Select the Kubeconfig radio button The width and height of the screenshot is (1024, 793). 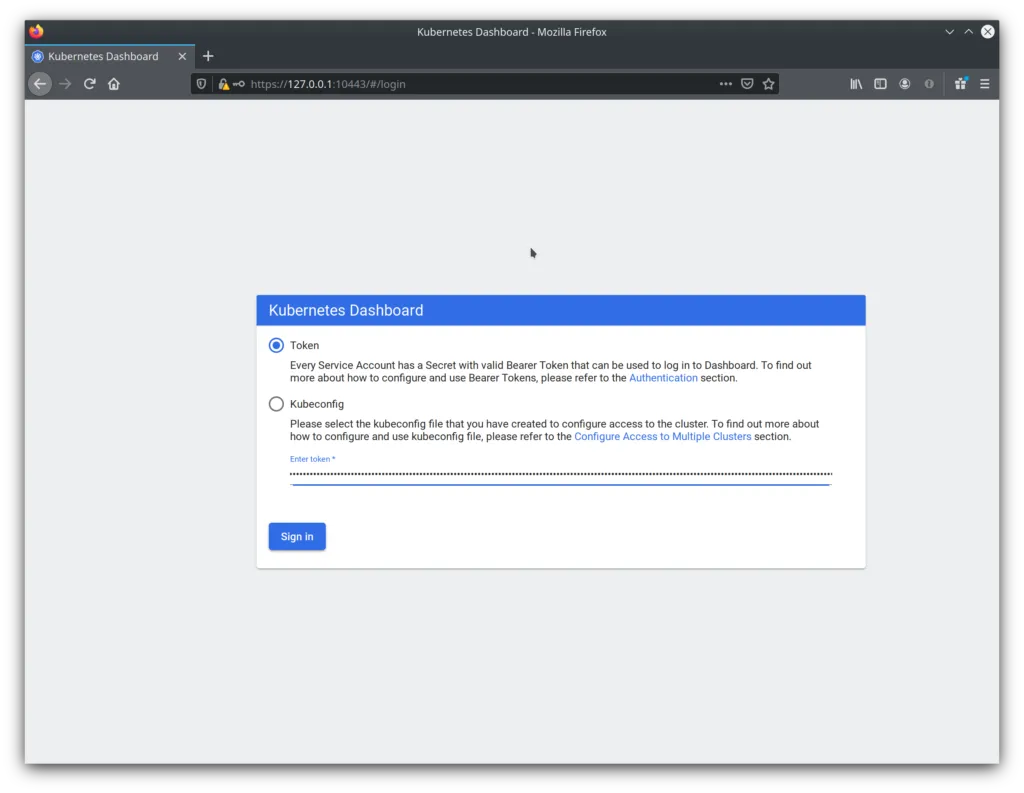pyautogui.click(x=276, y=404)
